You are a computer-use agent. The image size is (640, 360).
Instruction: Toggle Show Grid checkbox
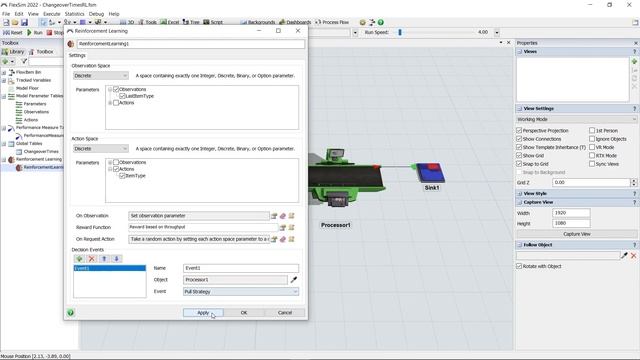519,156
